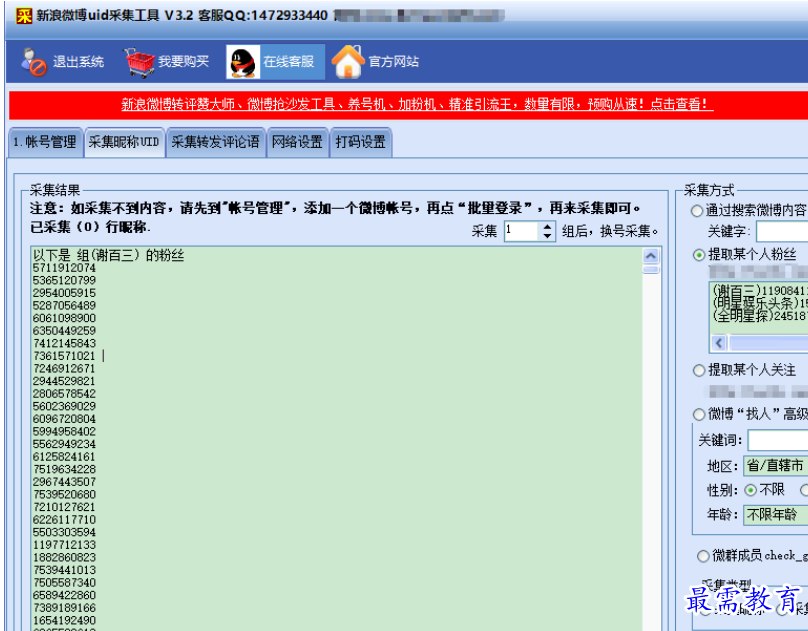Click UID 7412145843 in results
The image size is (808, 631).
pos(64,344)
